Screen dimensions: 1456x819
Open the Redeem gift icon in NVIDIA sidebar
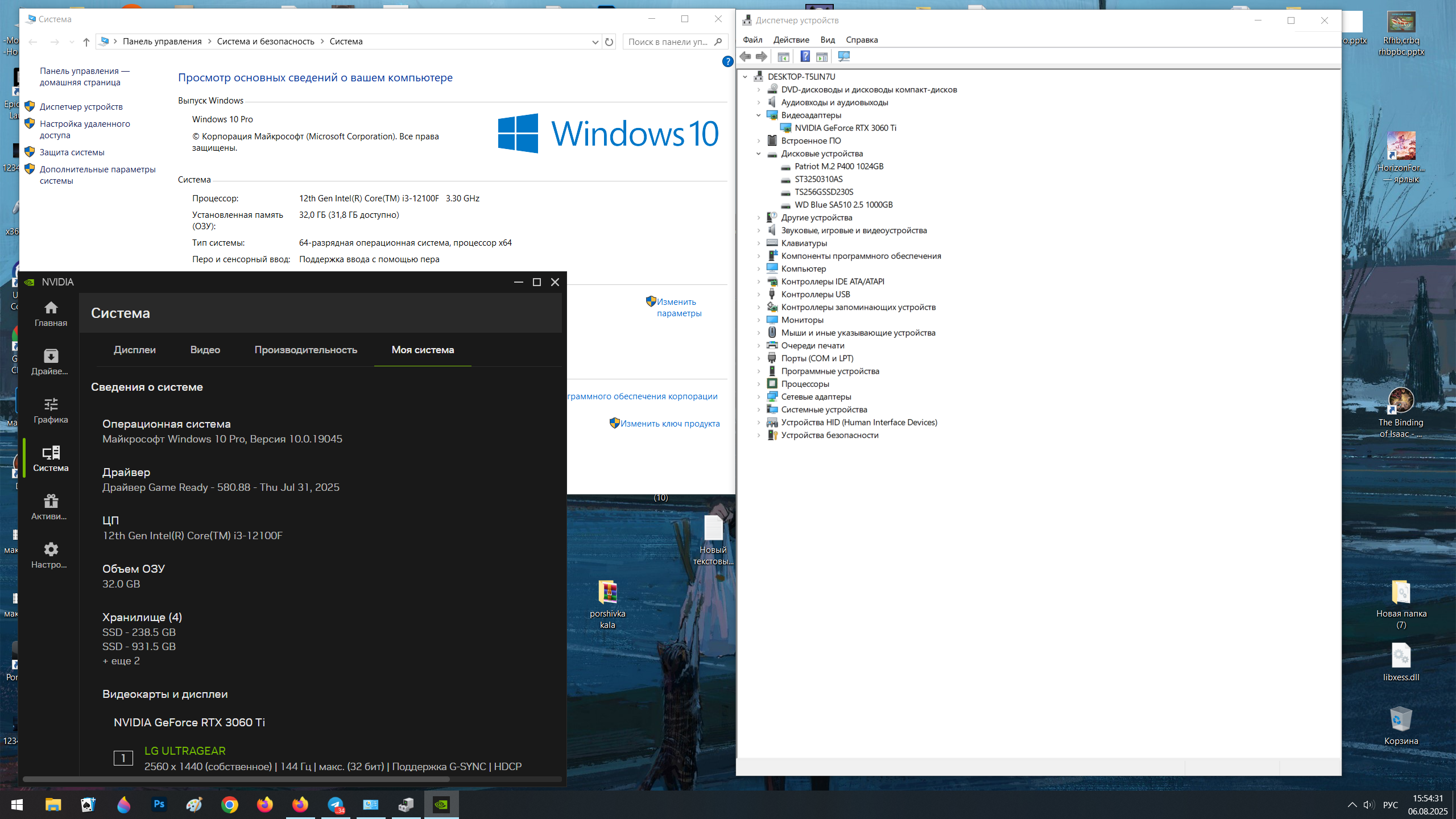click(x=51, y=507)
